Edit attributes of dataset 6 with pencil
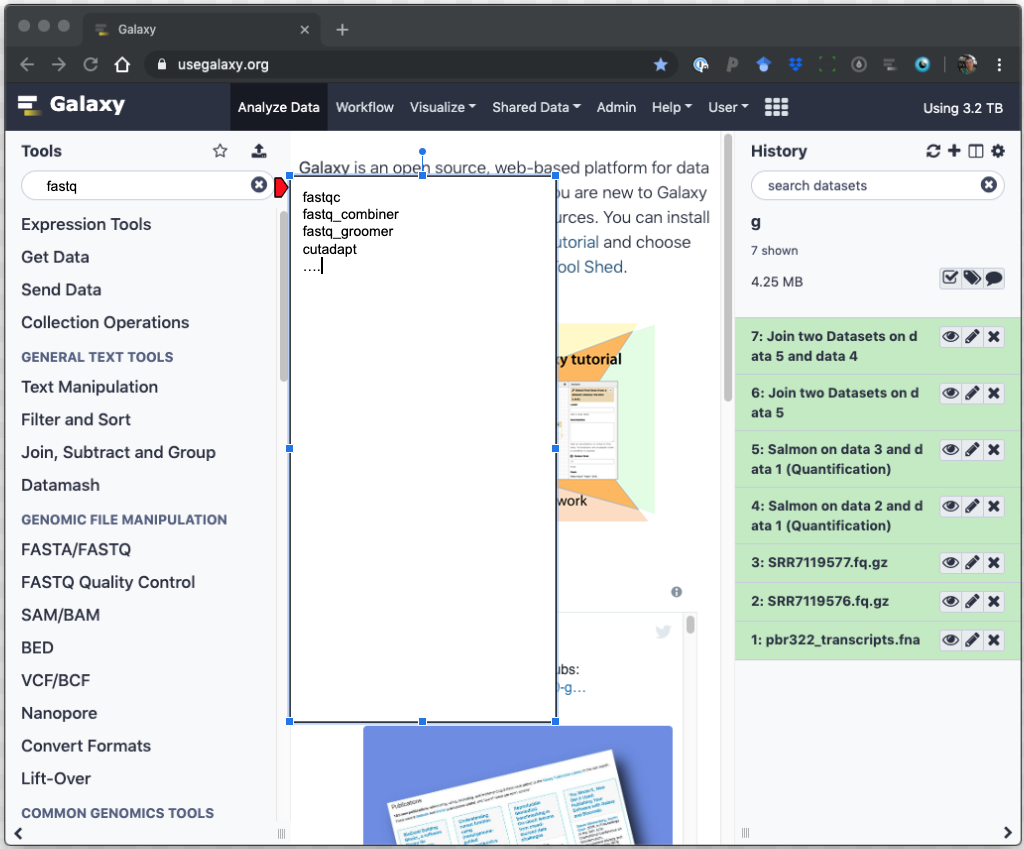 click(x=972, y=392)
